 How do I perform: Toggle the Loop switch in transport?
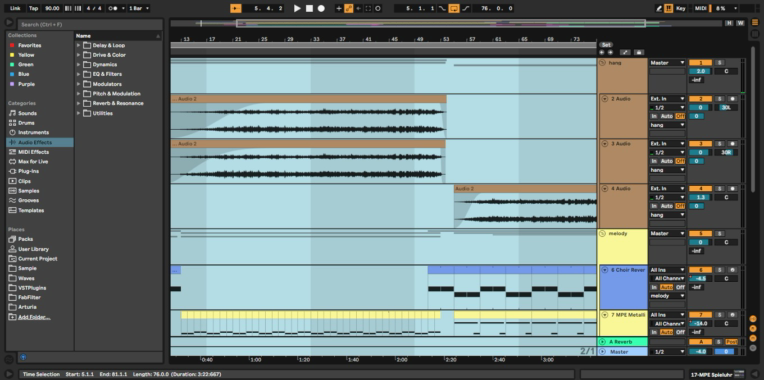[x=454, y=8]
